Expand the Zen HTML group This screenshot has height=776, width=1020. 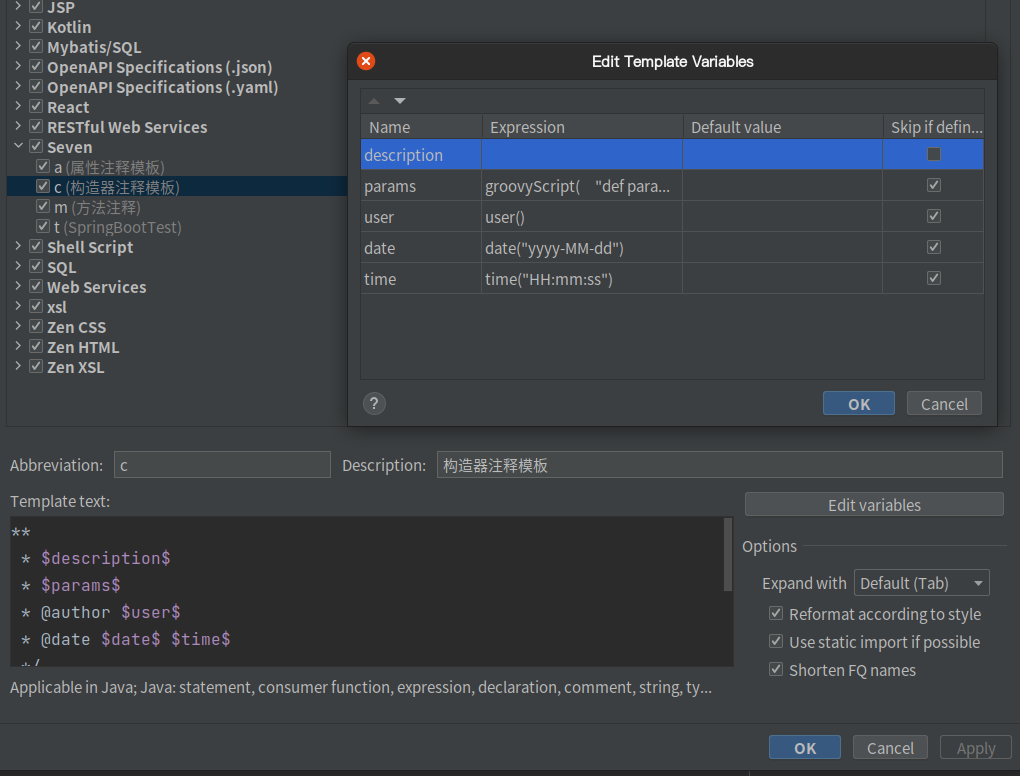click(18, 347)
